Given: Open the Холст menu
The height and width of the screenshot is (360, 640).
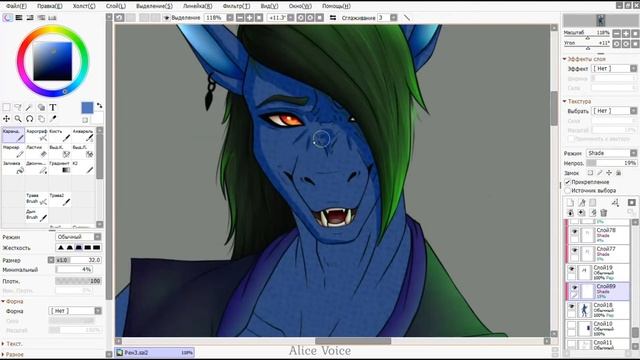Looking at the screenshot, I should coord(84,6).
